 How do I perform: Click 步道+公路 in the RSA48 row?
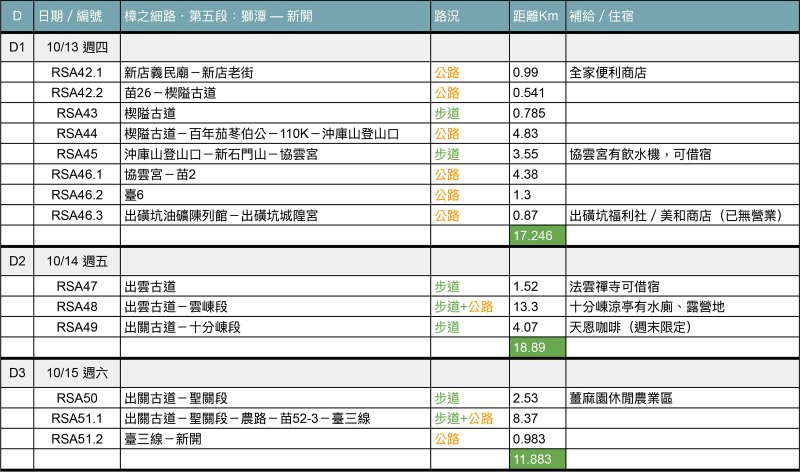click(464, 306)
